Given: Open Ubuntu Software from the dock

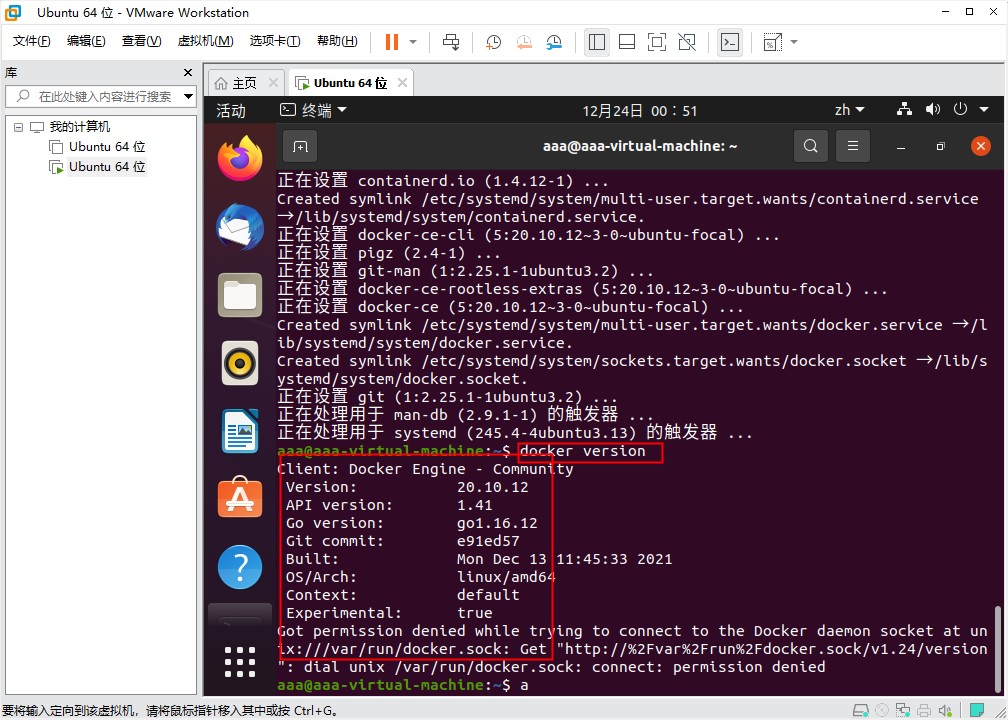Looking at the screenshot, I should (x=239, y=497).
